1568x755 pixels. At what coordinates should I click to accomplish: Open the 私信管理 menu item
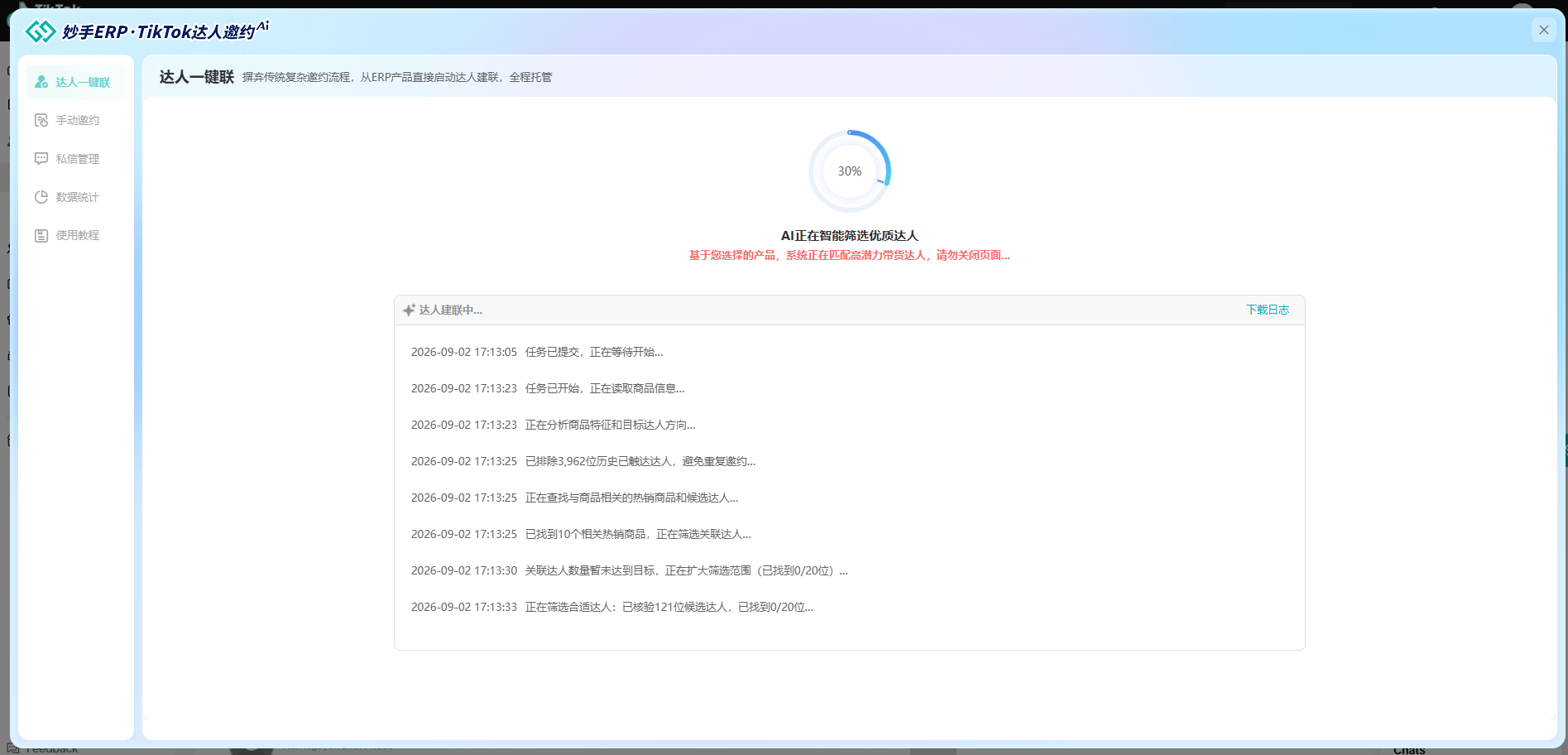pyautogui.click(x=76, y=158)
